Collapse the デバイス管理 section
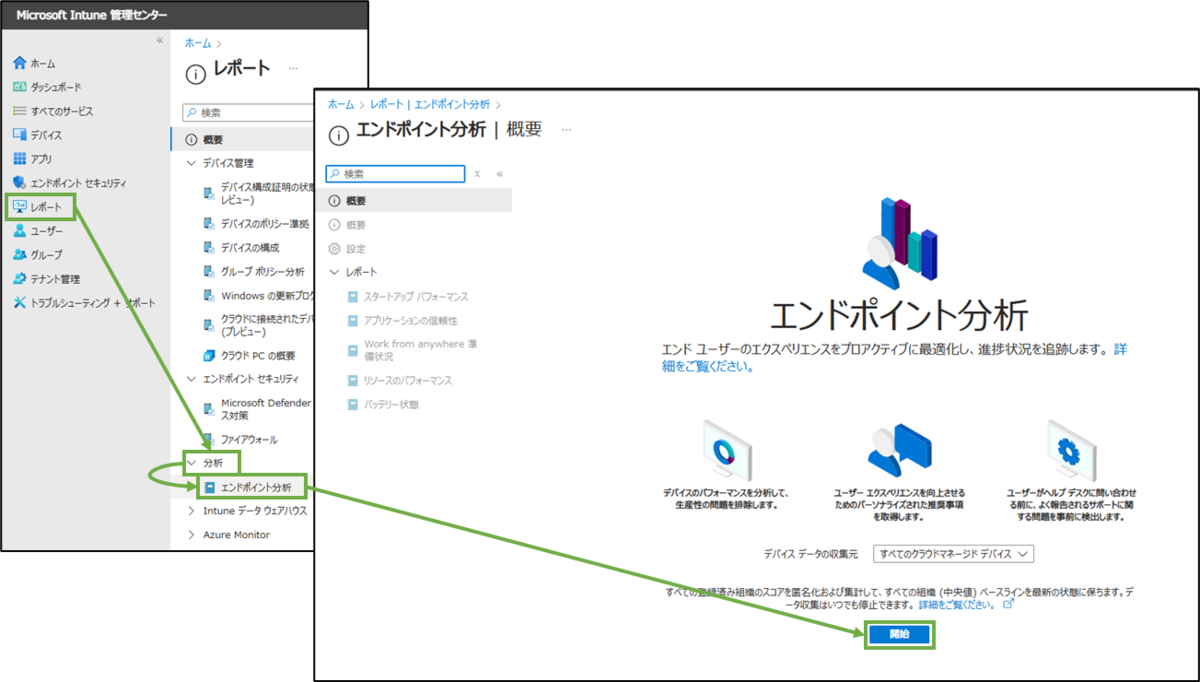 pos(192,163)
